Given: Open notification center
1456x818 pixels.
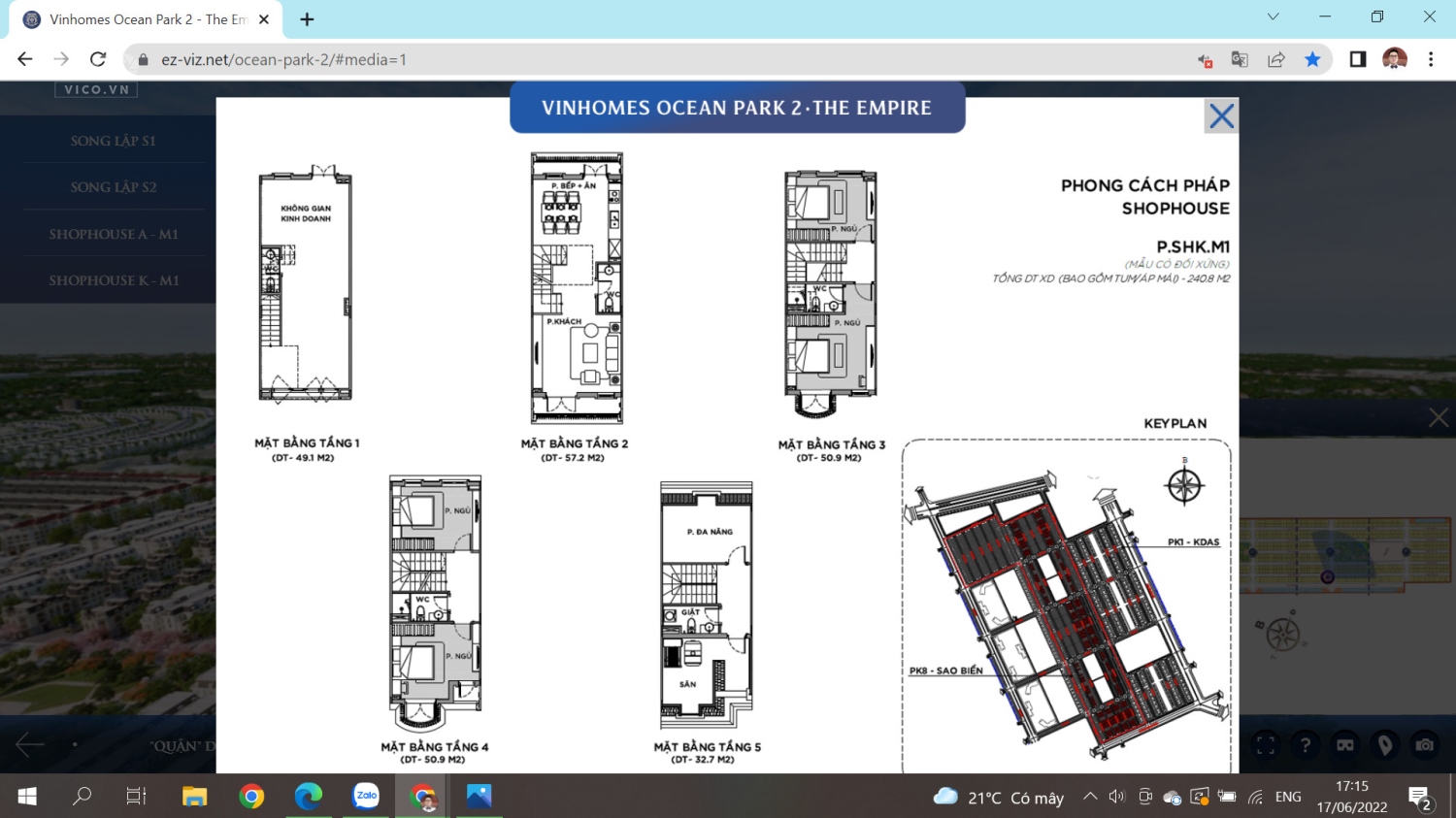Looking at the screenshot, I should click(x=1420, y=798).
